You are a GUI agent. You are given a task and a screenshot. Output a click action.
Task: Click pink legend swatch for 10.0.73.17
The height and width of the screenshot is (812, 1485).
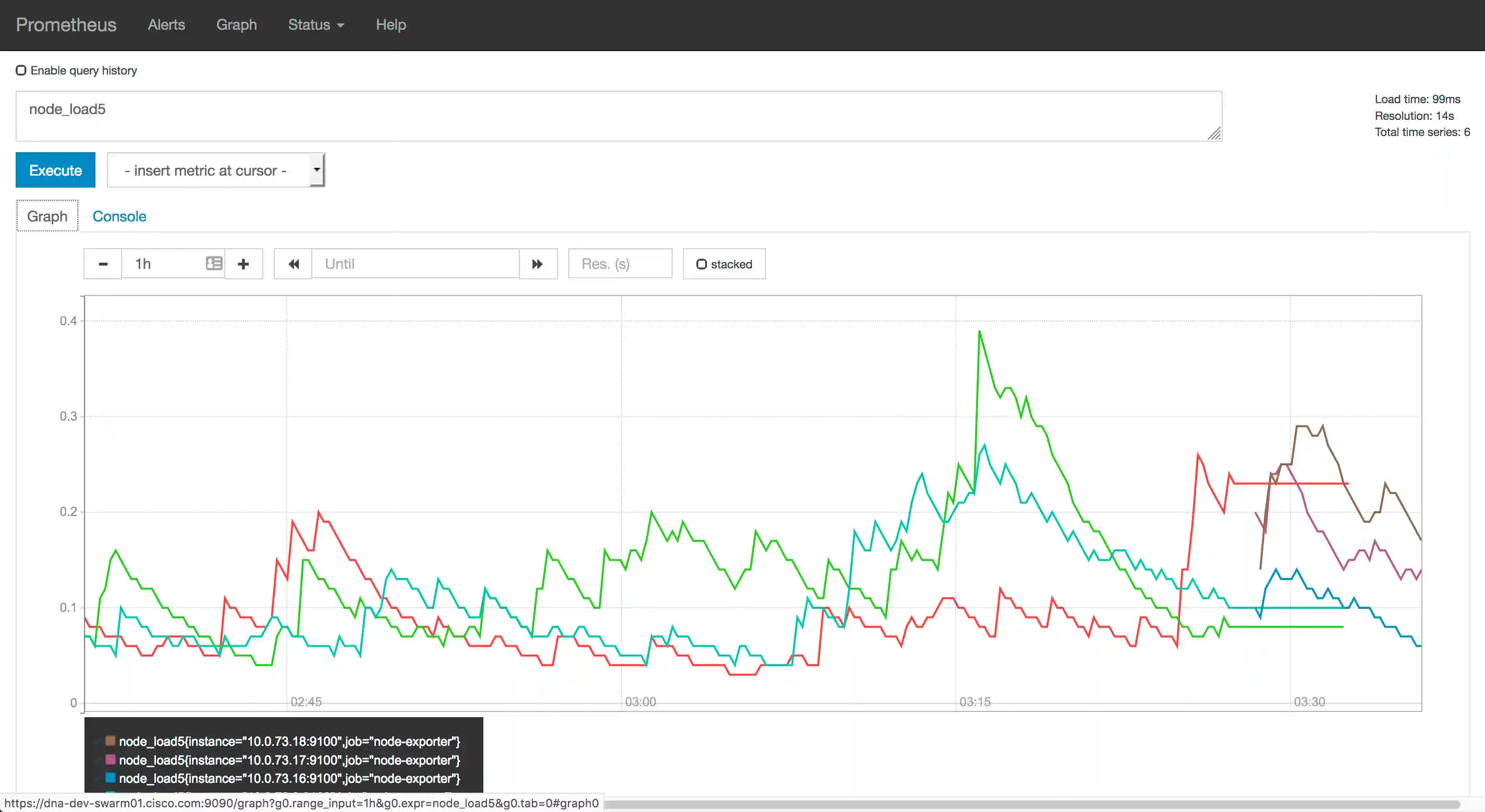[110, 759]
